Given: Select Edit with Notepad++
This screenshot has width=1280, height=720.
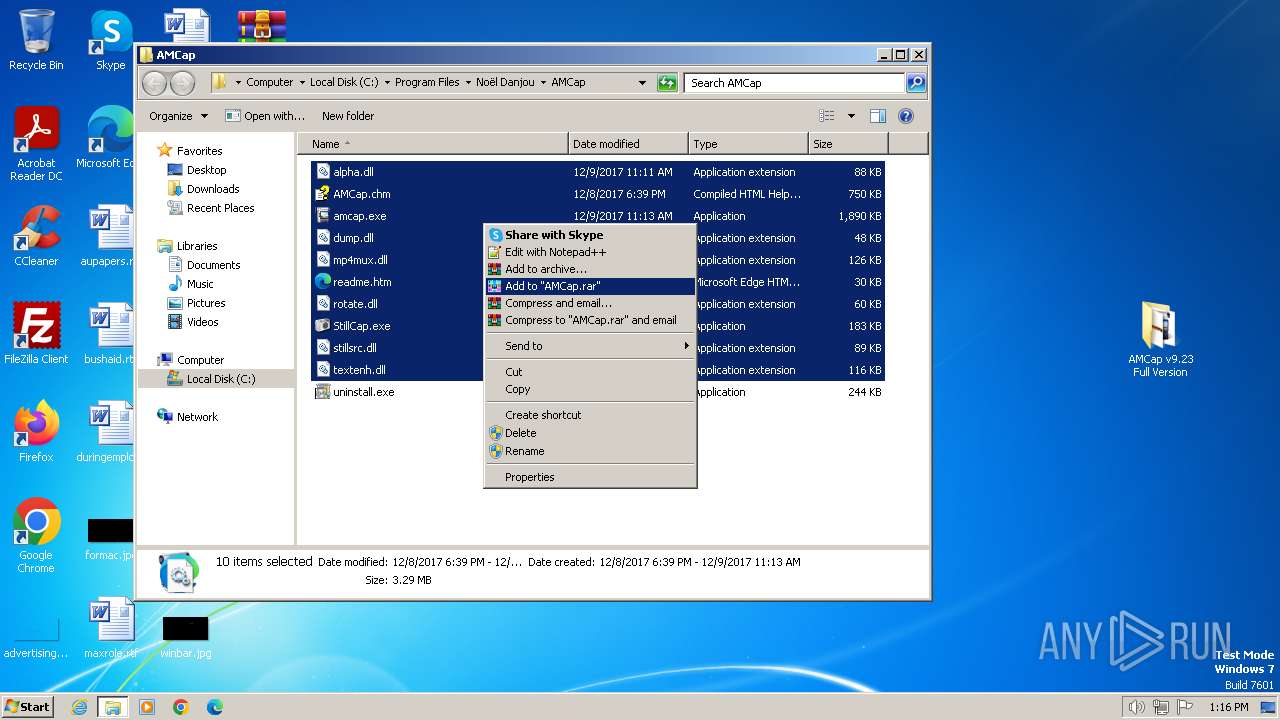Looking at the screenshot, I should [590, 252].
